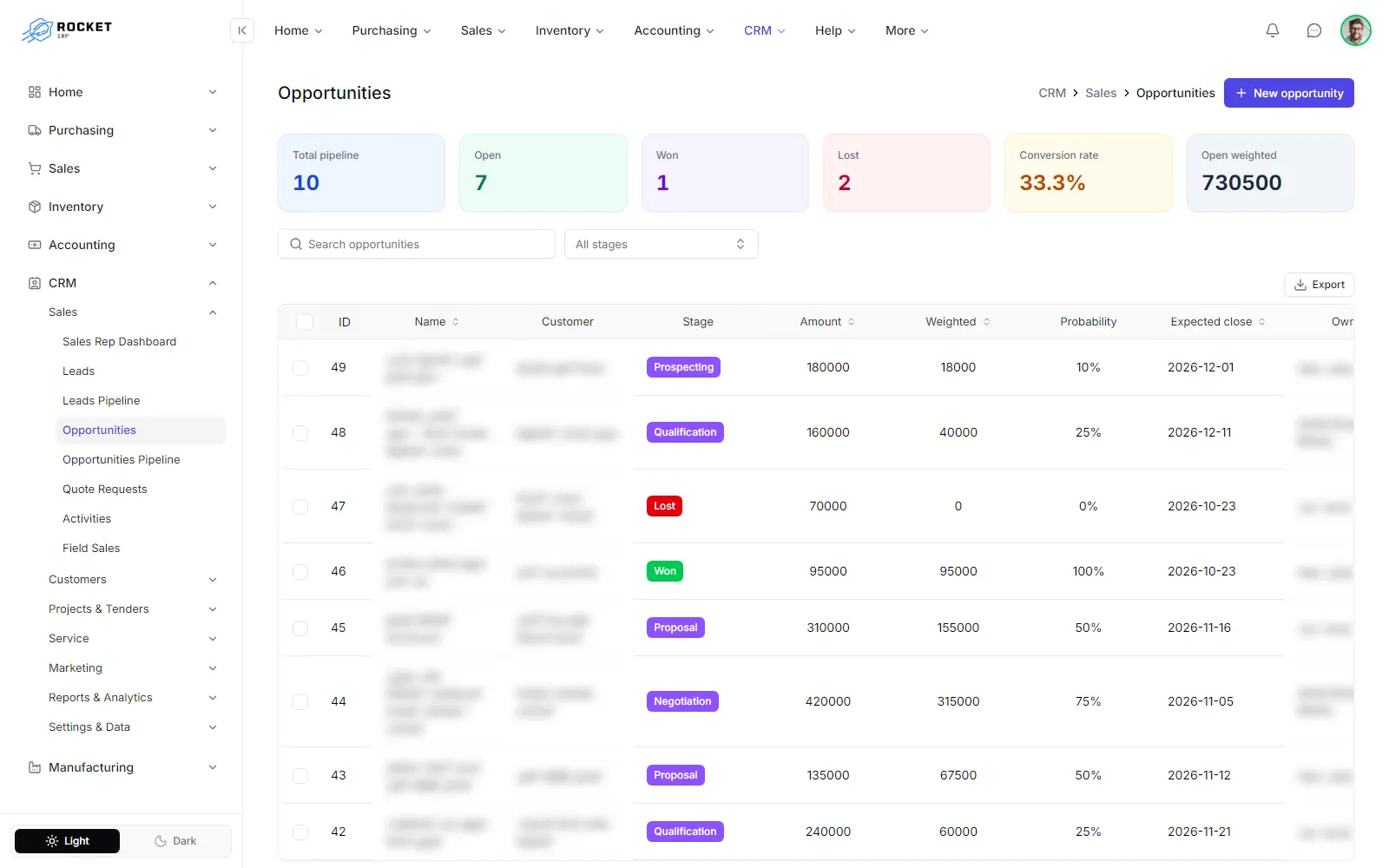Click the Manufacturing factory icon in the sidebar

(35, 767)
